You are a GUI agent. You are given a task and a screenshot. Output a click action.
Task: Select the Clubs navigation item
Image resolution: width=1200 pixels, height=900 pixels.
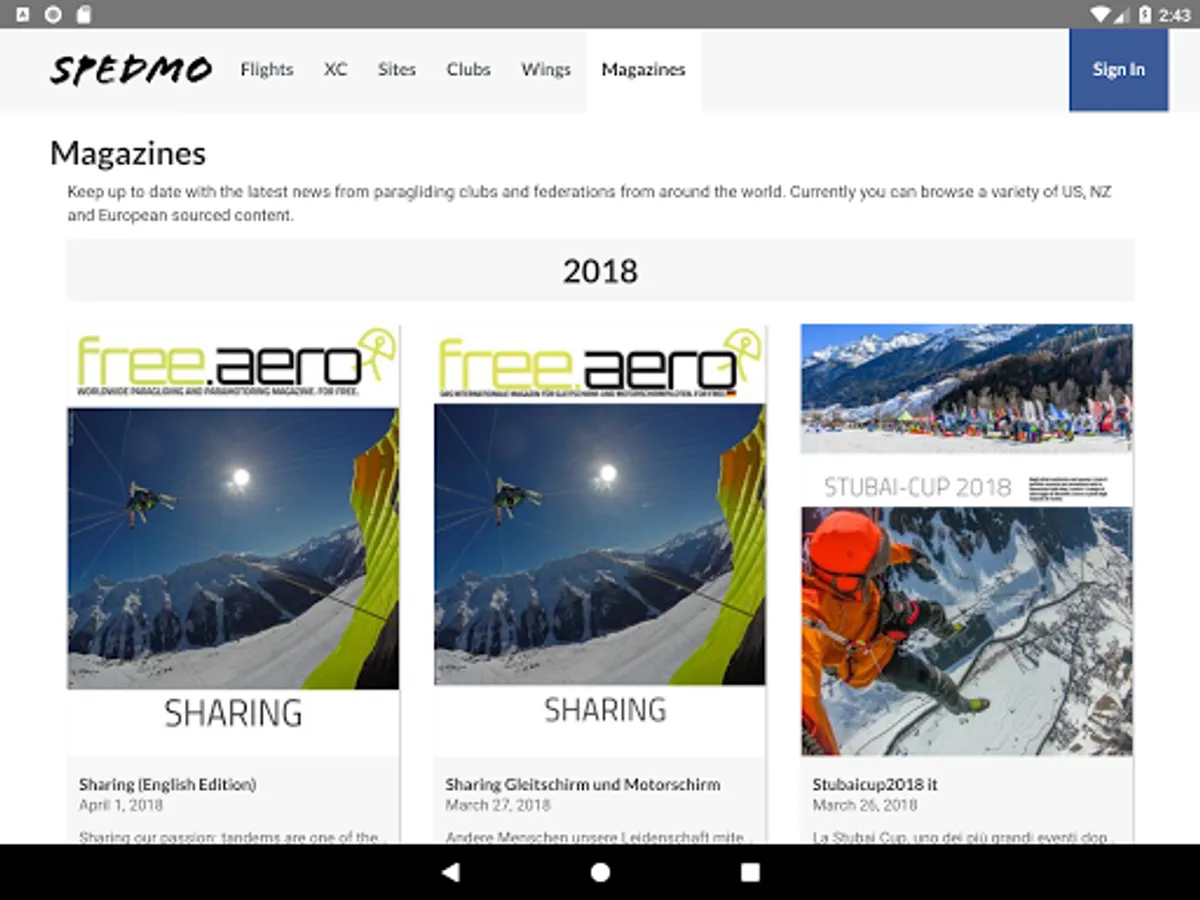469,70
